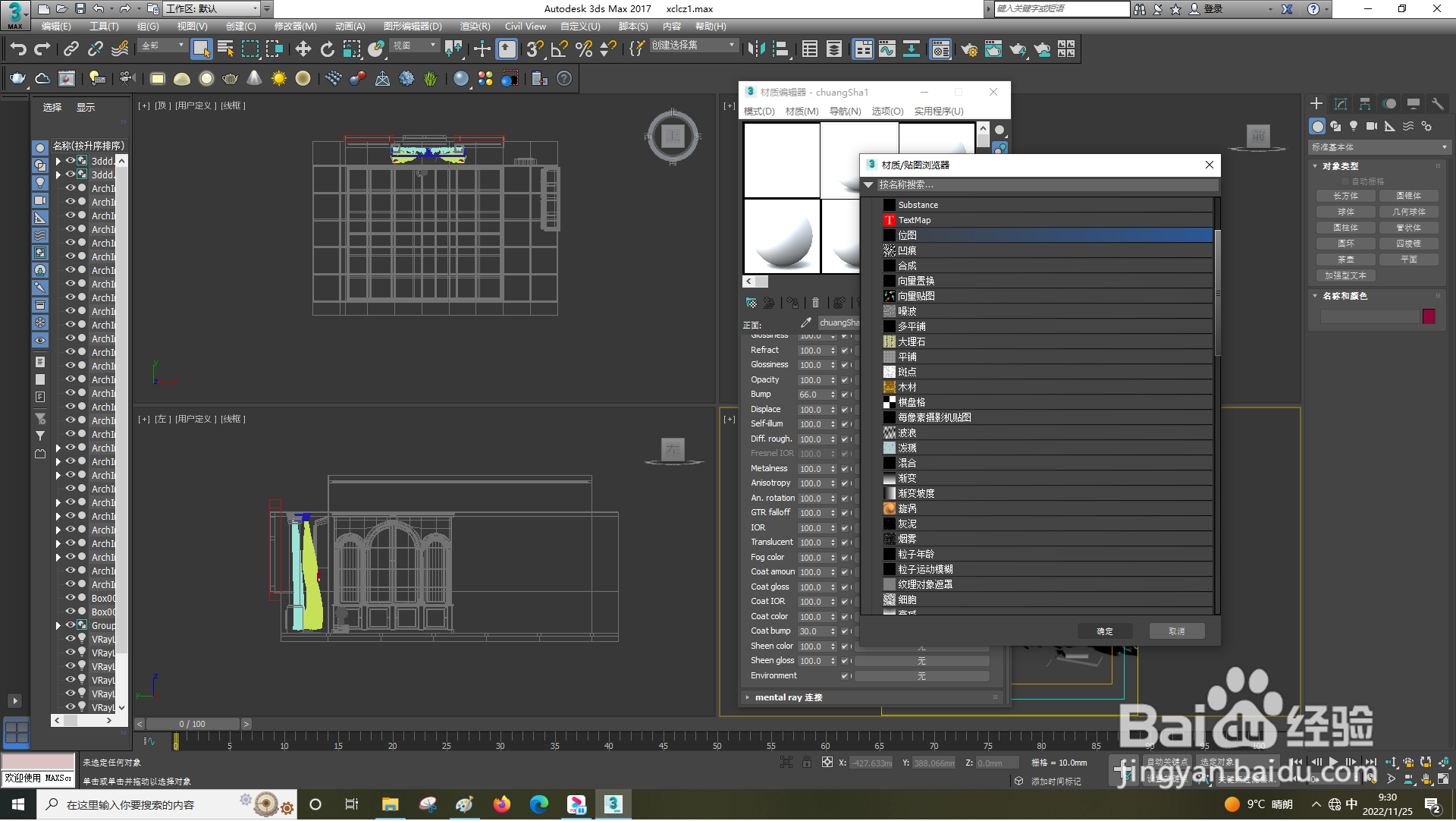Click the object color swatch
The width and height of the screenshot is (1456, 821).
pyautogui.click(x=1429, y=316)
